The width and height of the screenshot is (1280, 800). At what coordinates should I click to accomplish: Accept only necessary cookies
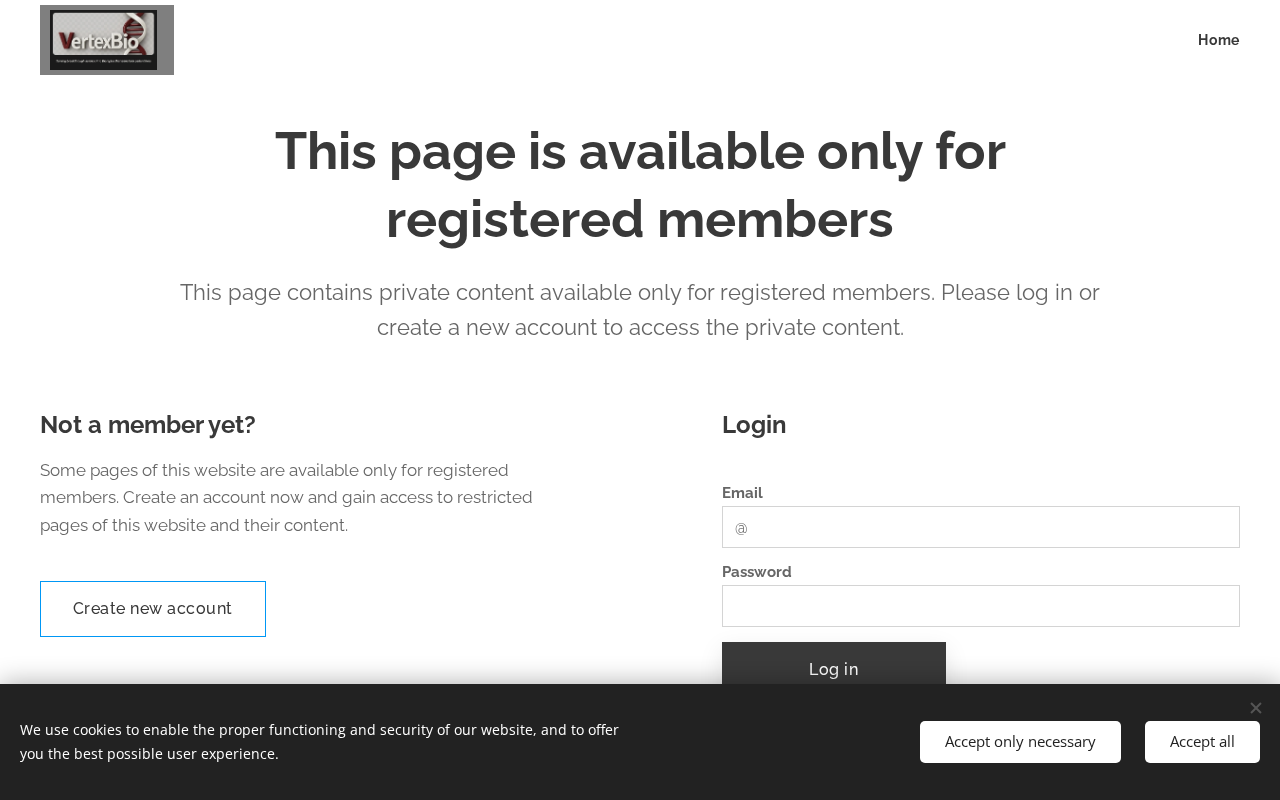pos(1020,742)
